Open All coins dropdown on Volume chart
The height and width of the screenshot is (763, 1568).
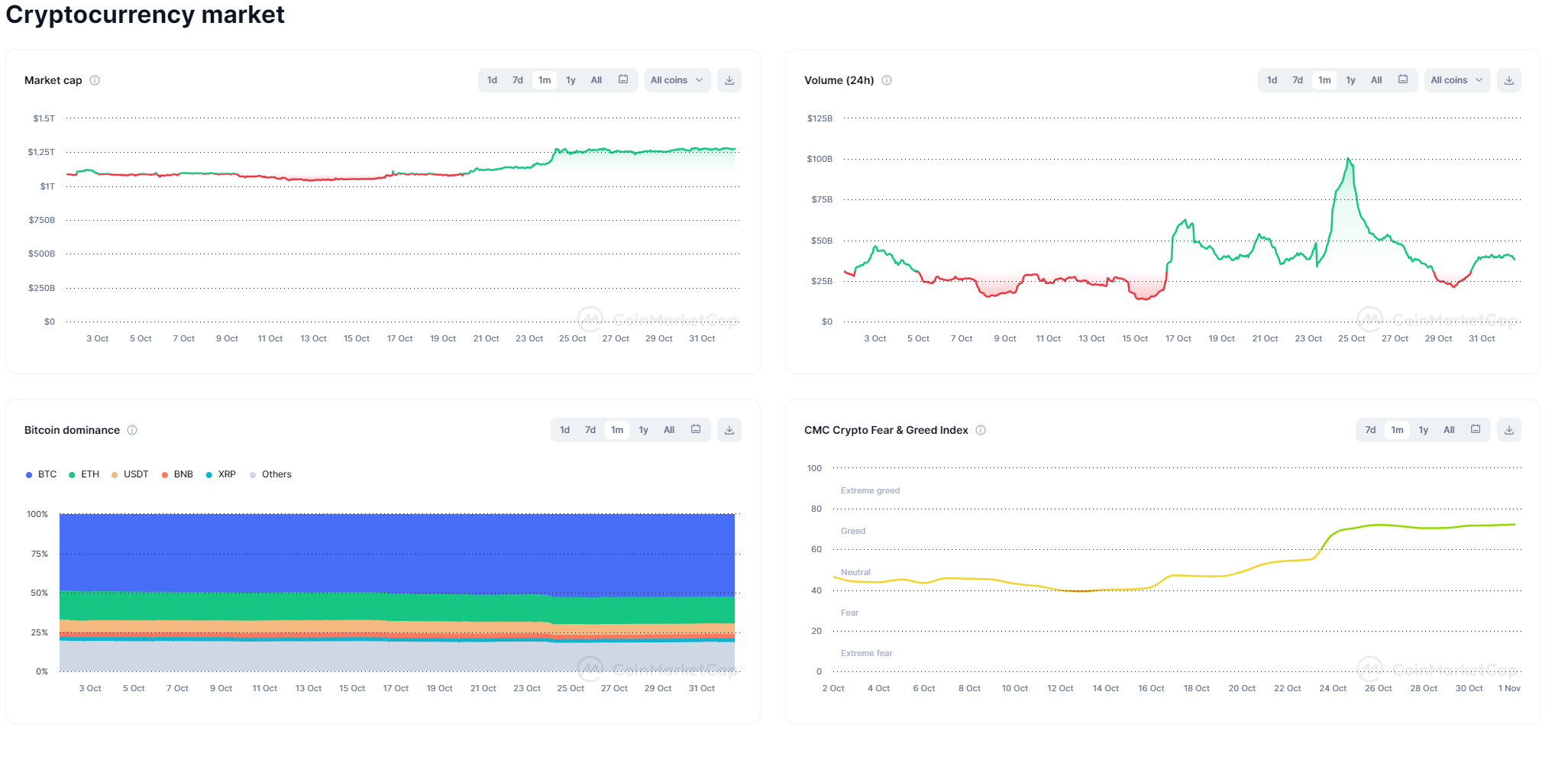(1456, 80)
